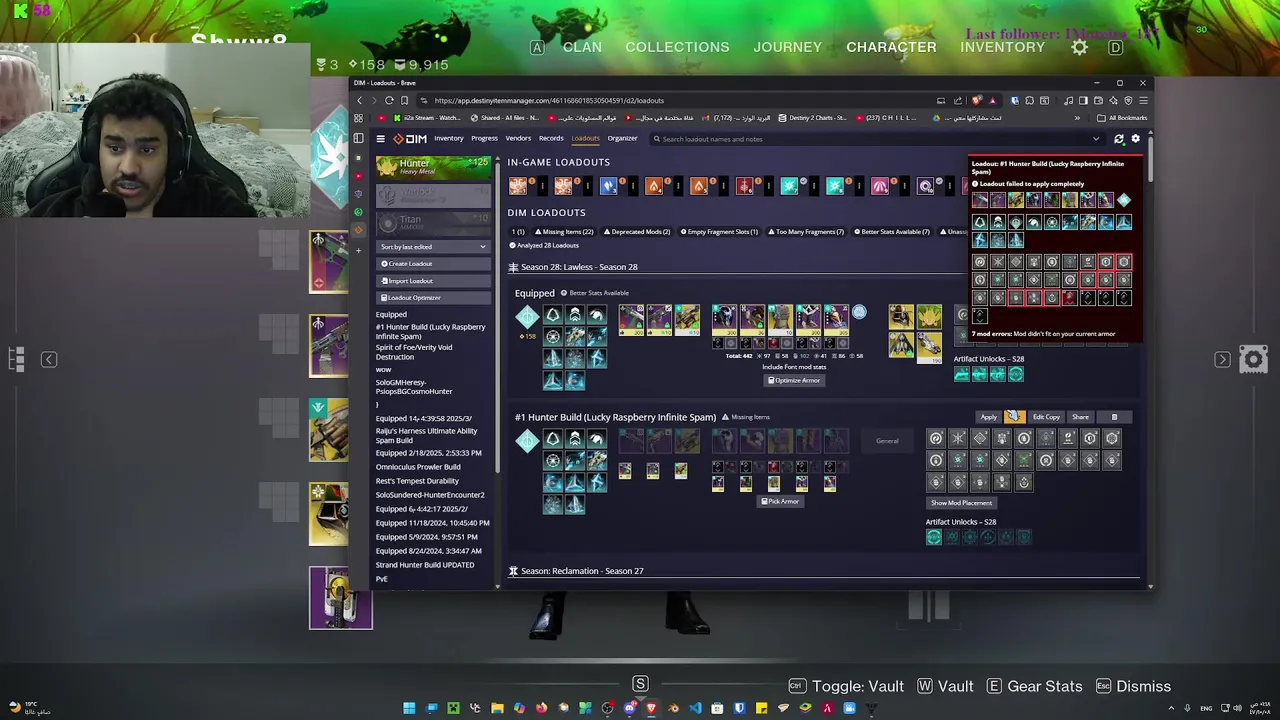Apply the #1 Hunter Build loadout

(988, 417)
